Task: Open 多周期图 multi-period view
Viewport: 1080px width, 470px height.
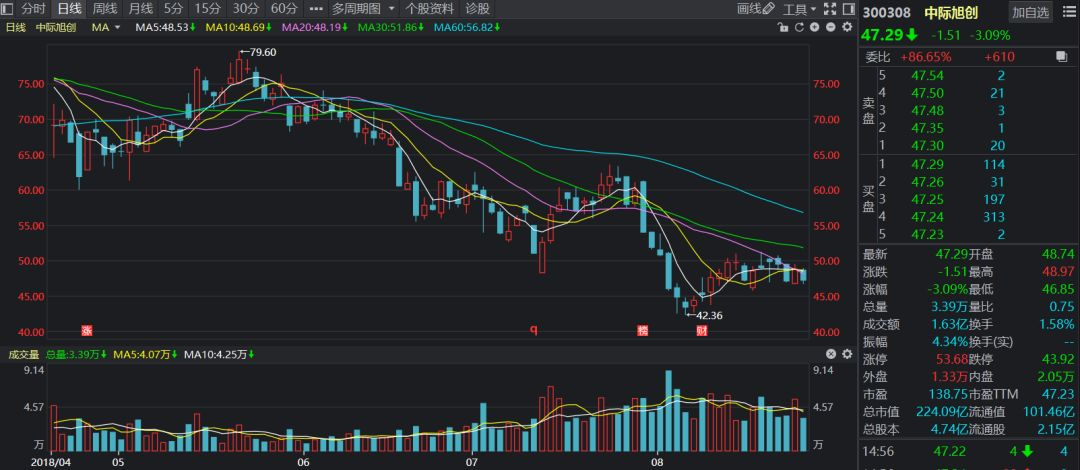Action: click(355, 9)
